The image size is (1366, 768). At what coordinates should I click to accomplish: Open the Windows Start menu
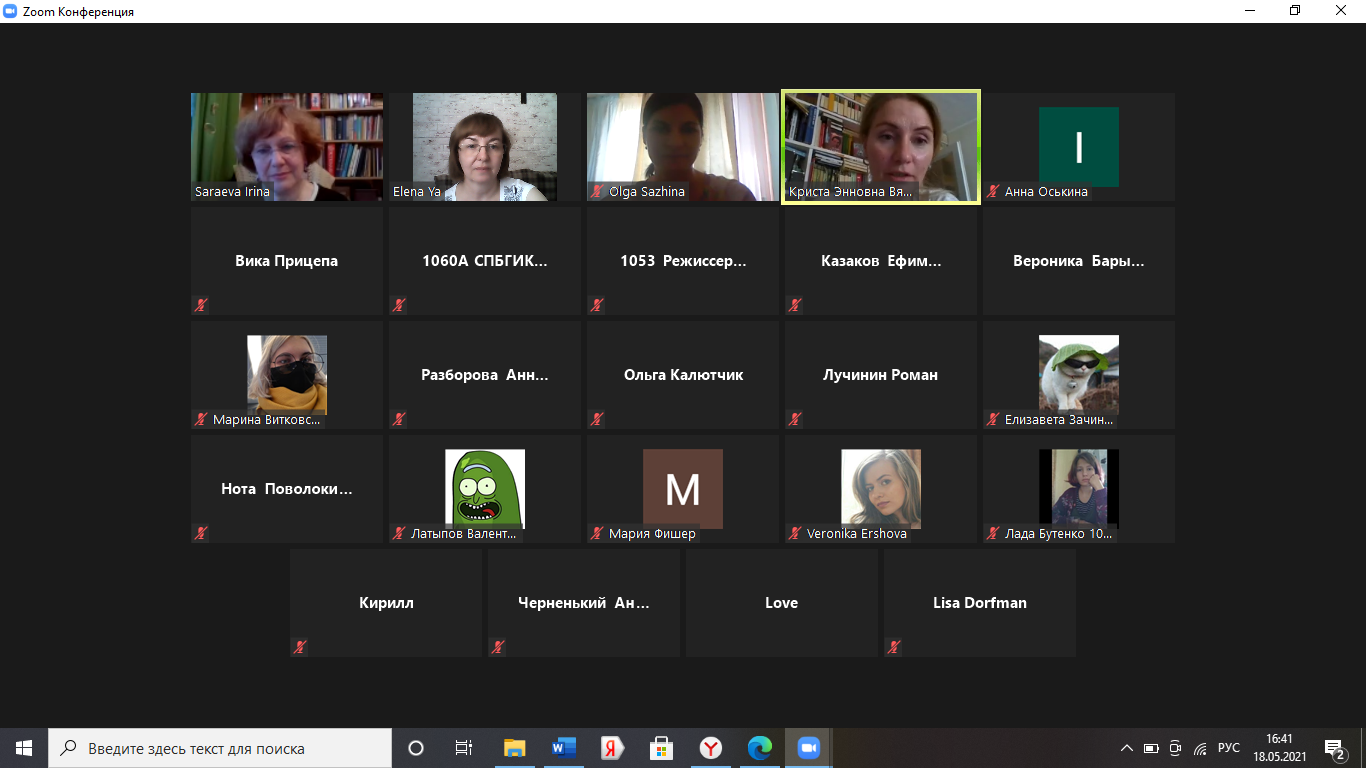[24, 748]
